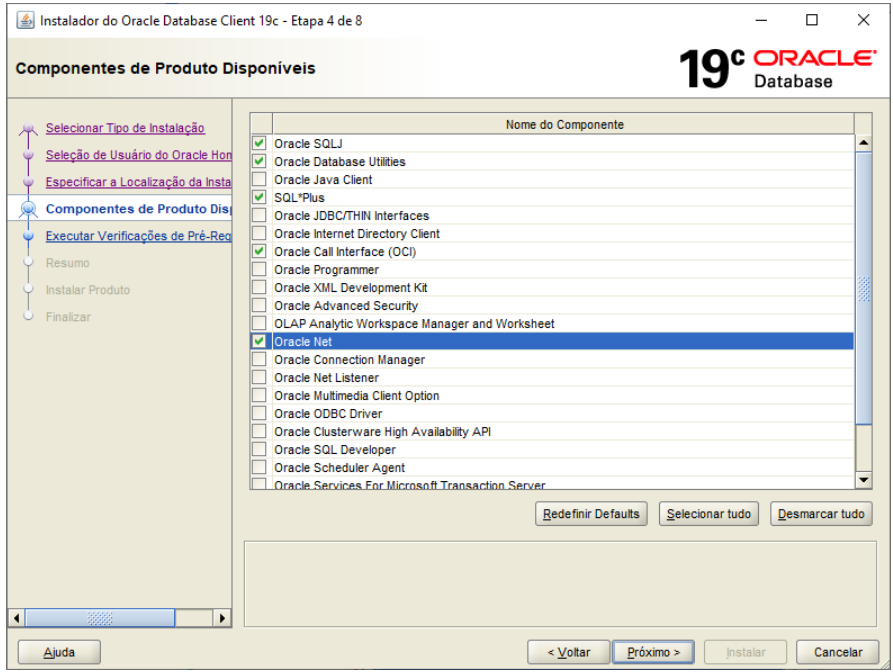Check the Oracle SQL Developer checkbox
Image resolution: width=893 pixels, height=672 pixels.
click(259, 449)
